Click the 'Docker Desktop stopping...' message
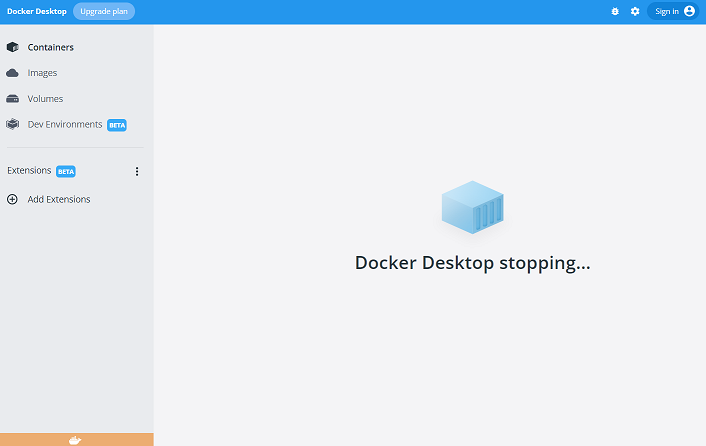 point(472,263)
